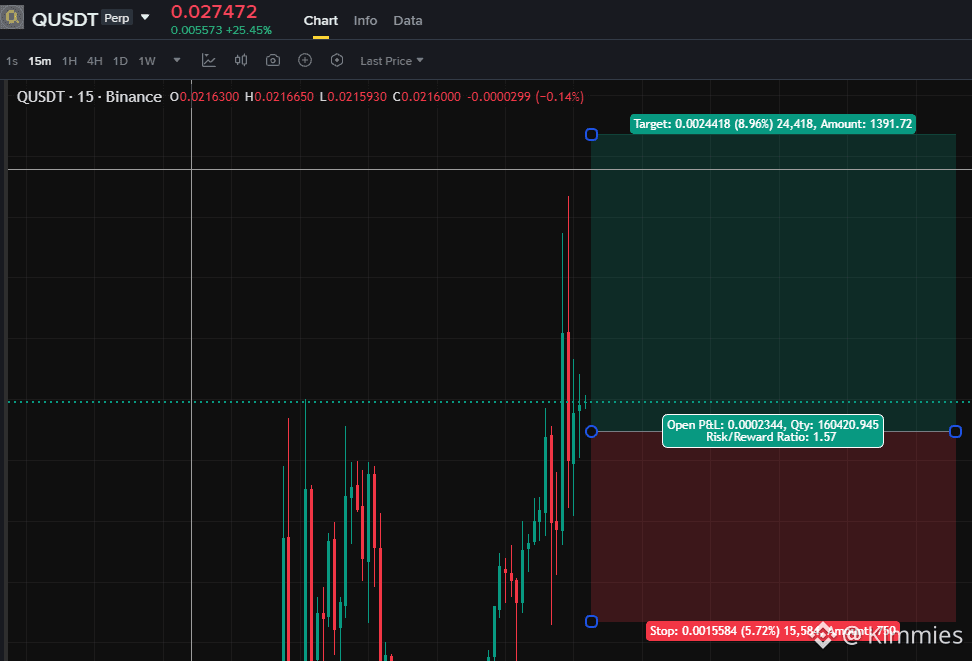Select the 4H timeframe
This screenshot has height=661, width=972.
tap(95, 61)
